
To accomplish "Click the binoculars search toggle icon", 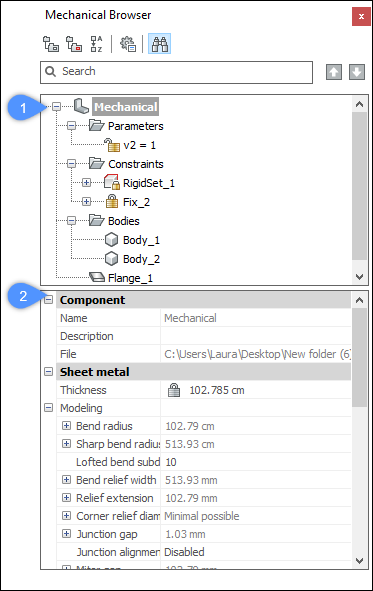I will (x=159, y=44).
